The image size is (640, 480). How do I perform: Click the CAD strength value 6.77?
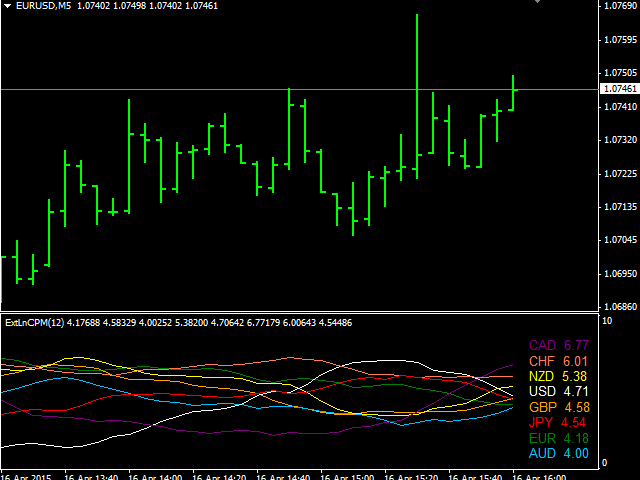tap(576, 345)
